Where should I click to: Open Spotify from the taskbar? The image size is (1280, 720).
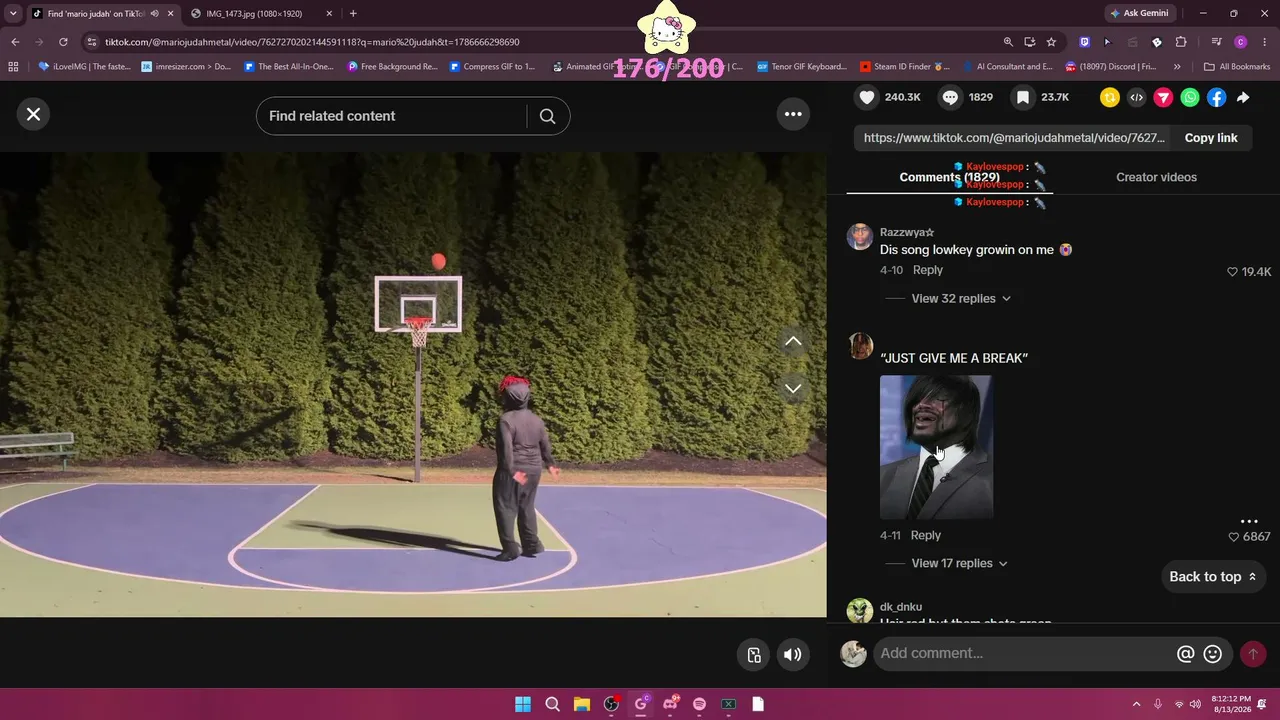(699, 704)
